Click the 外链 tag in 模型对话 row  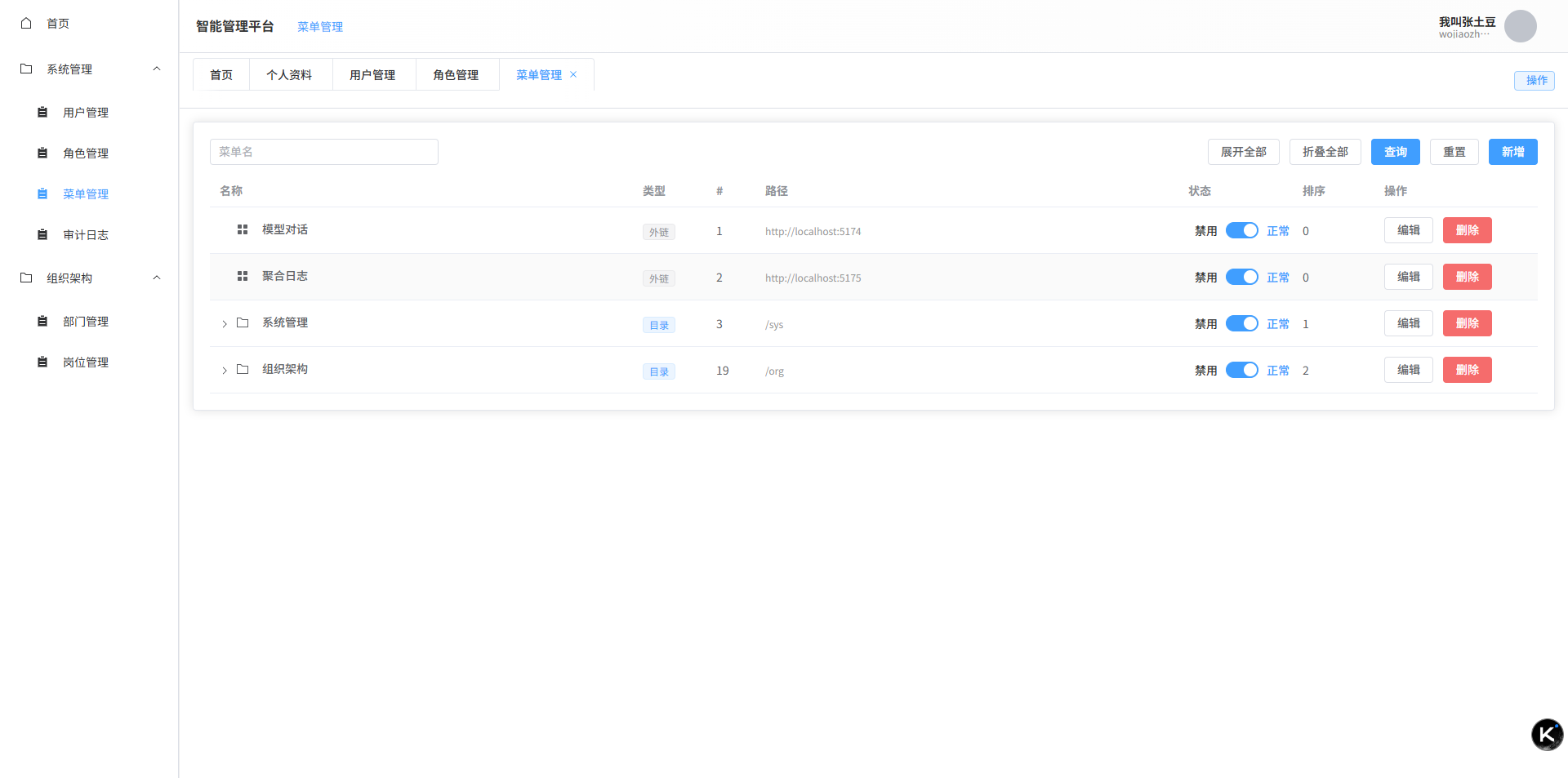pyautogui.click(x=659, y=232)
